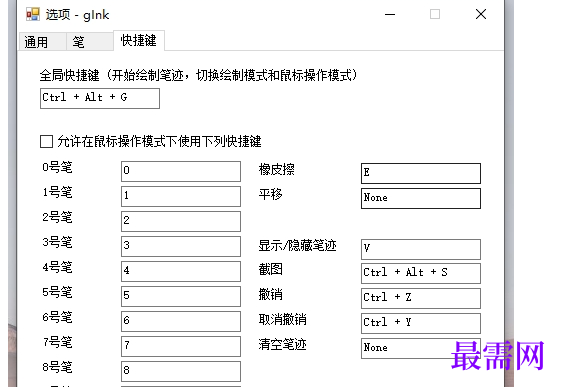
Task: Click the 撤销 label
Action: 270,294
